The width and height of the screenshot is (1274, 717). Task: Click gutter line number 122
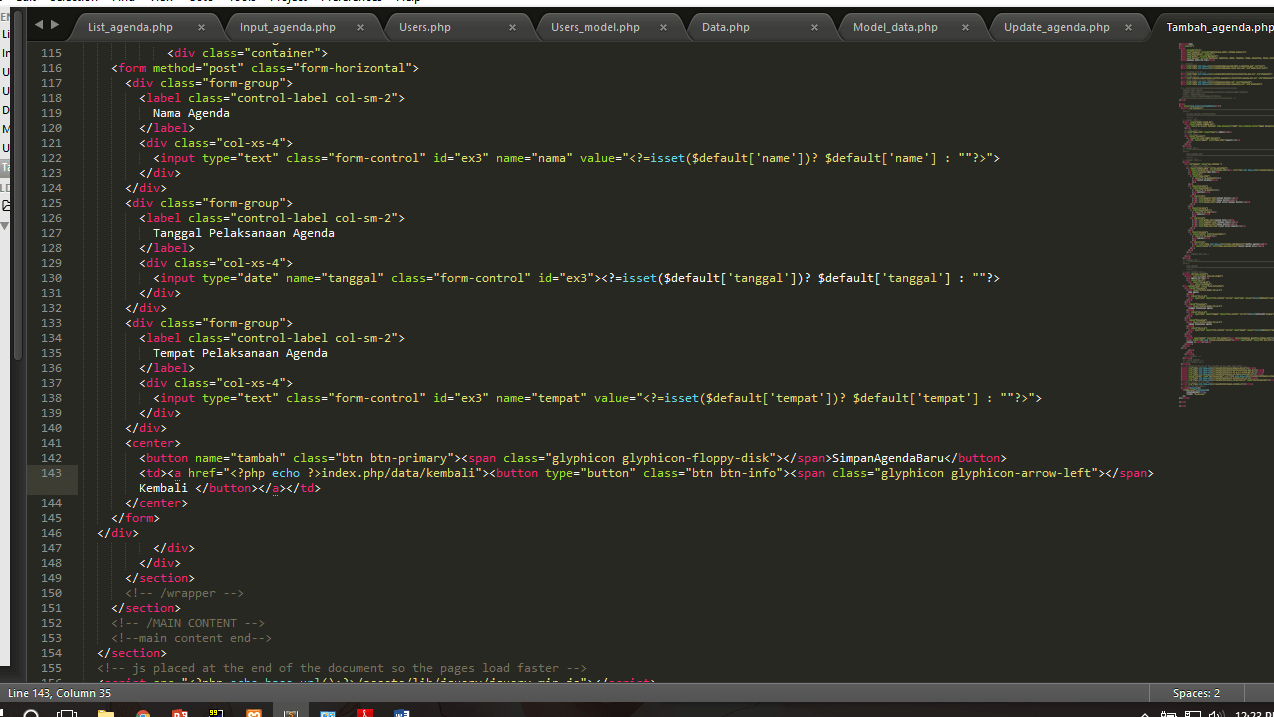51,158
